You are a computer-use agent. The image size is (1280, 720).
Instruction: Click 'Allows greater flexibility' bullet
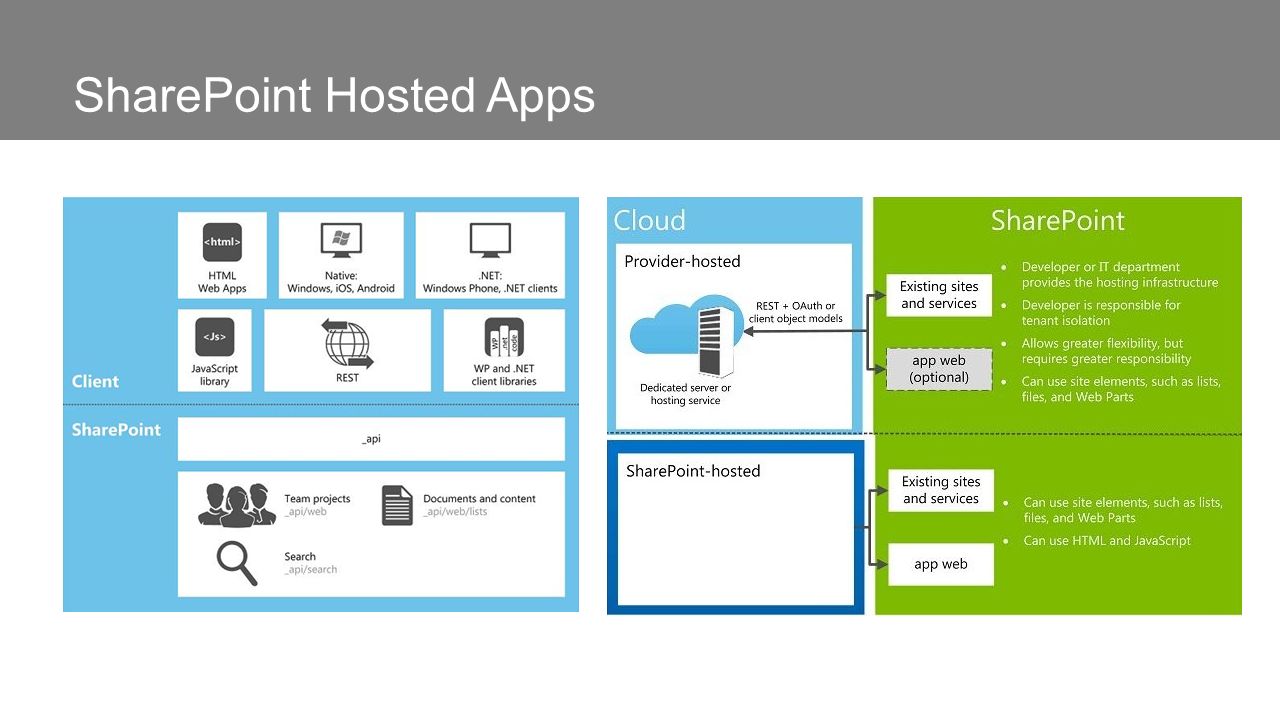1106,351
